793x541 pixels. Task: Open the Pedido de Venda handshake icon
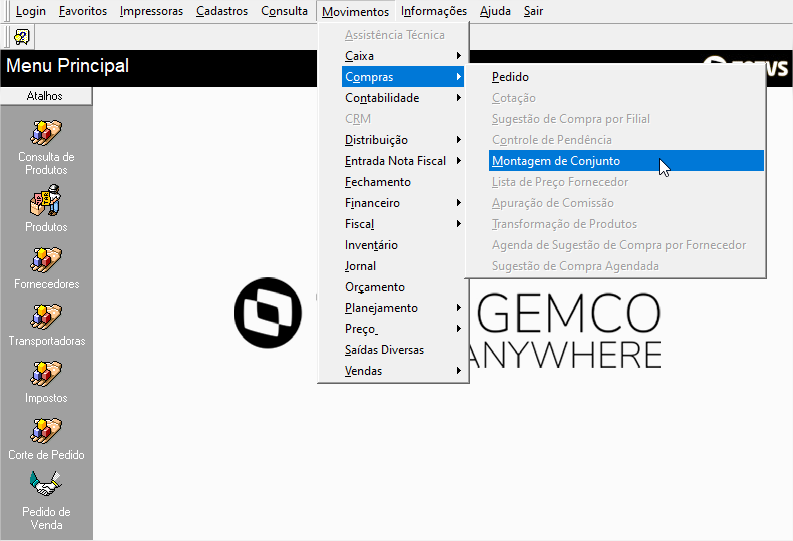tap(46, 483)
